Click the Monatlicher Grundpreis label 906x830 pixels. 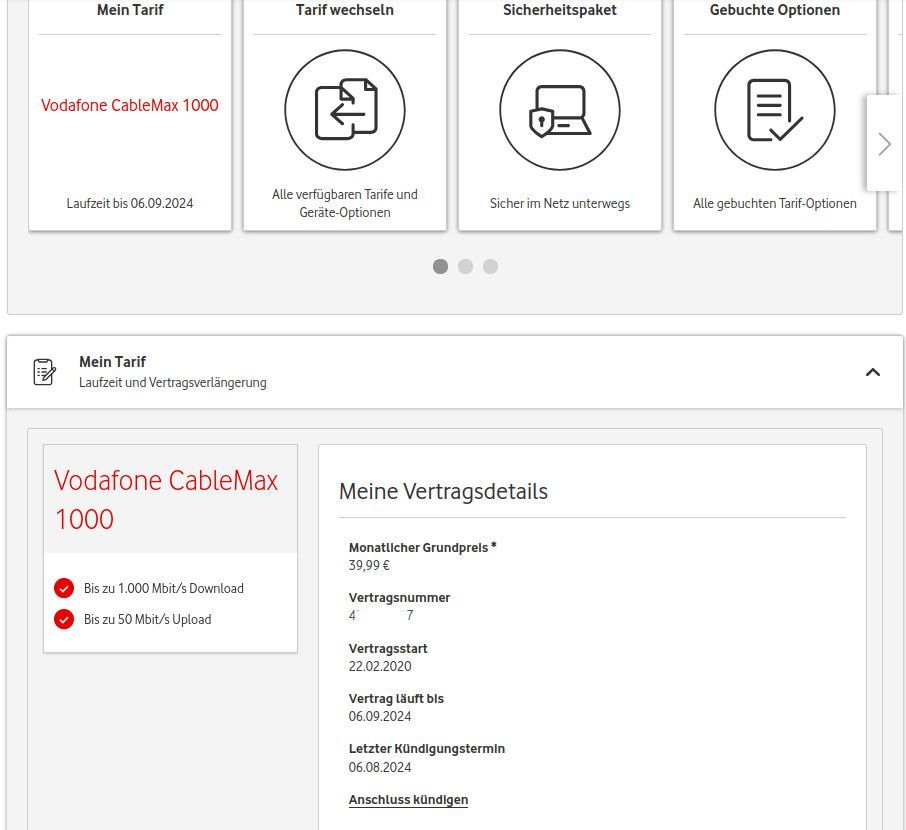point(422,547)
